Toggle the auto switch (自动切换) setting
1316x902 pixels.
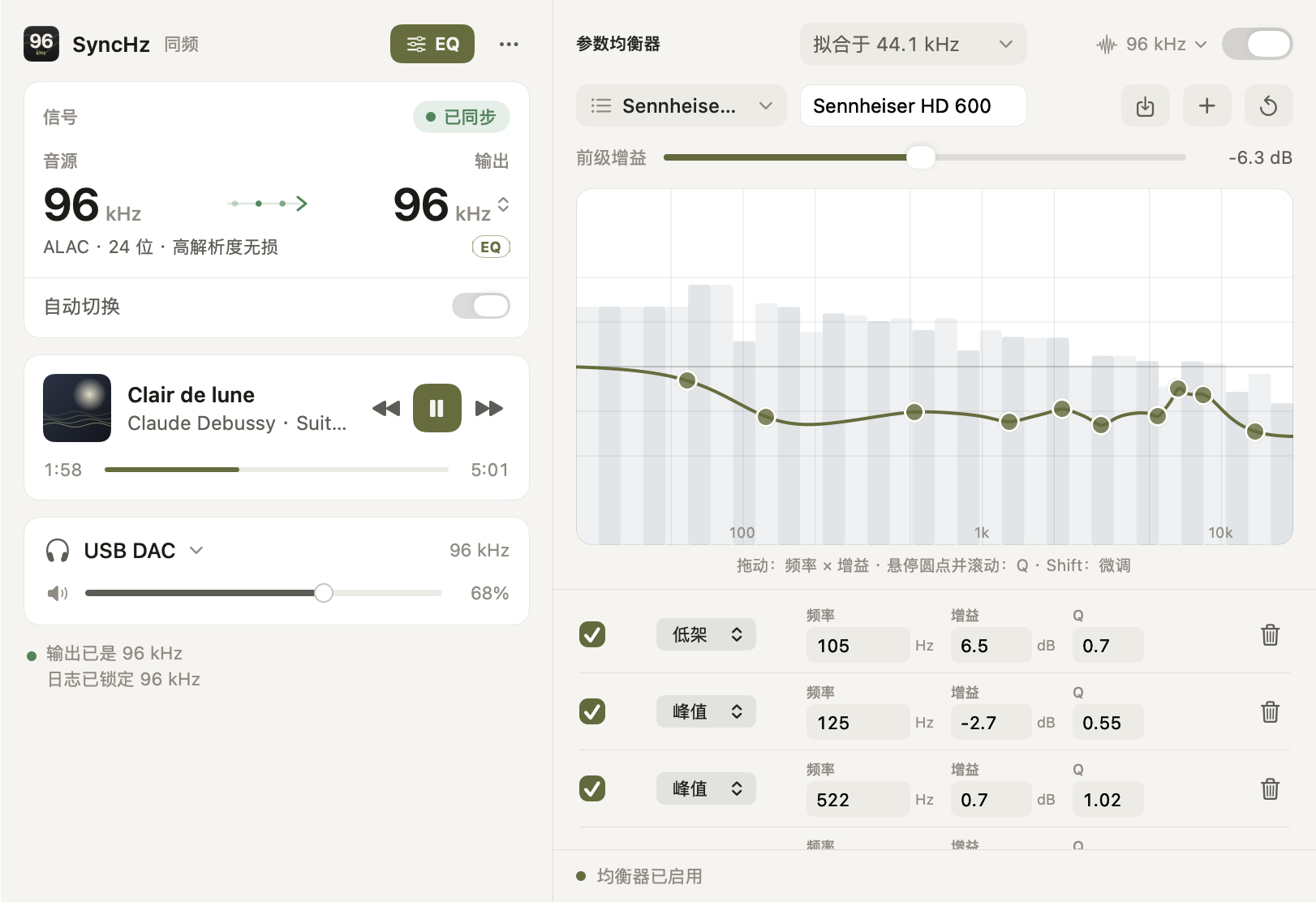(x=481, y=306)
